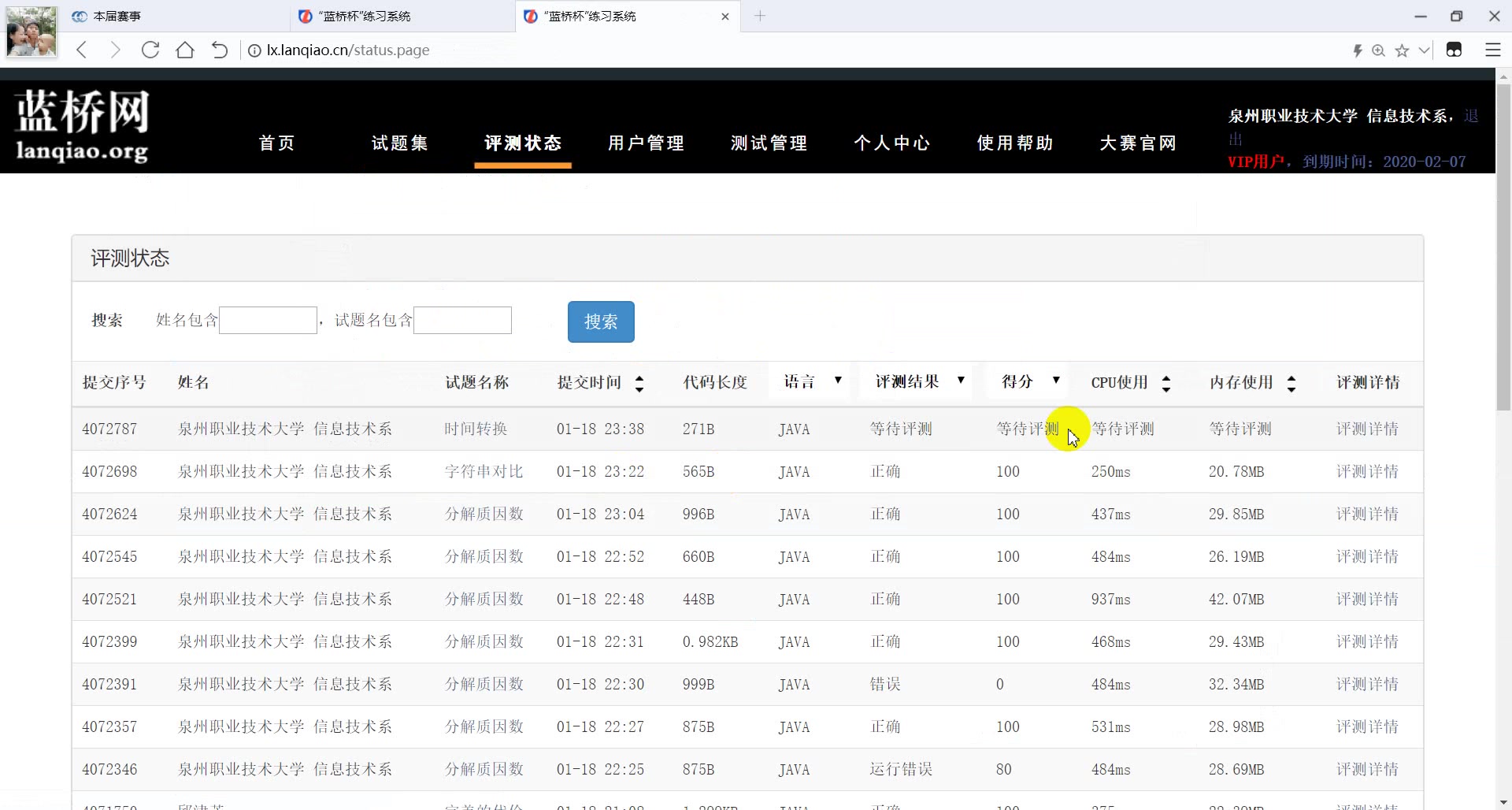Click the lightning bolt performance icon
The width and height of the screenshot is (1512, 810).
[1357, 50]
